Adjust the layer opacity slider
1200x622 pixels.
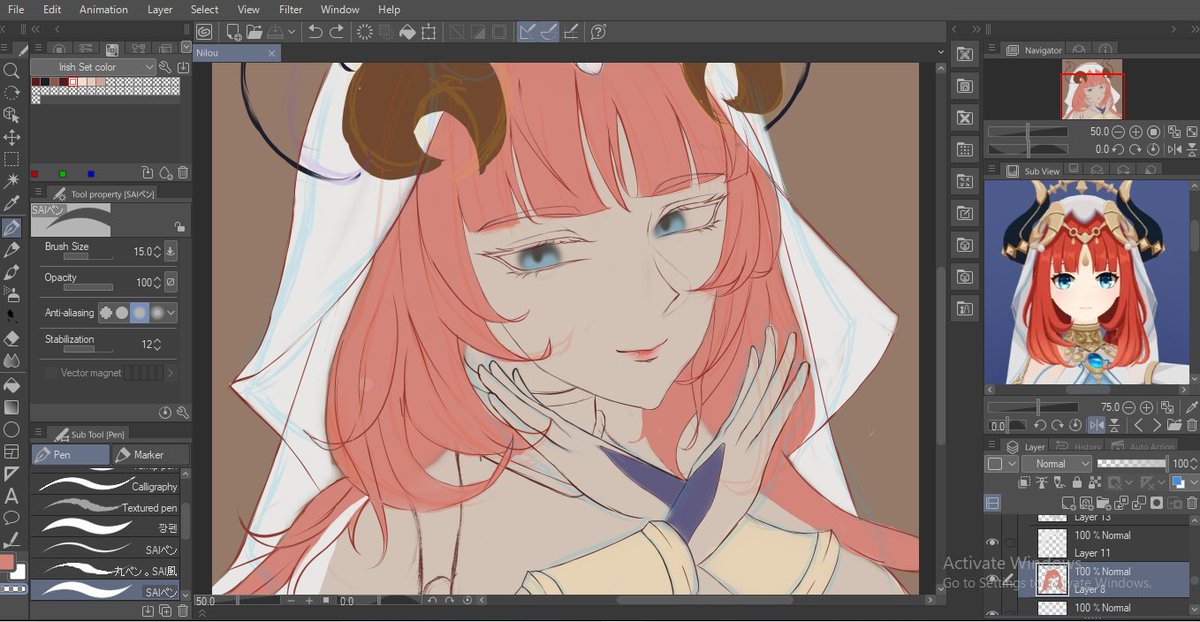(x=1131, y=463)
